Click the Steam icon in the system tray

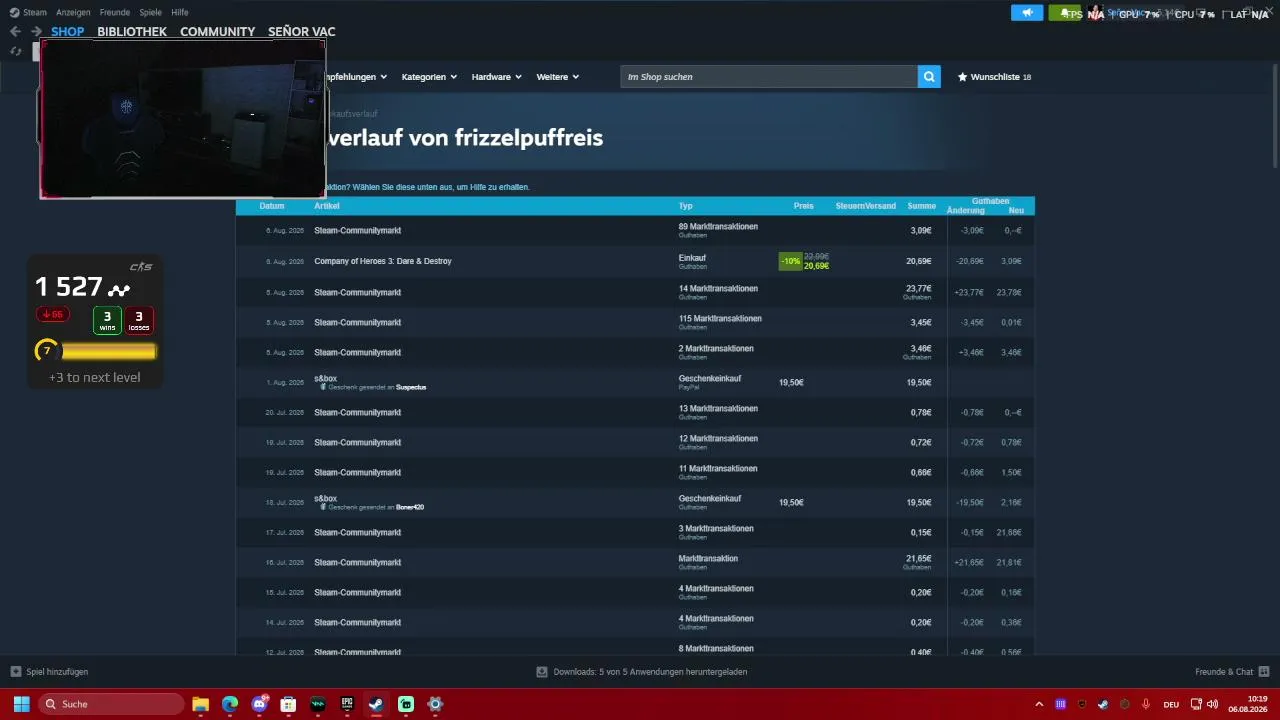1103,704
